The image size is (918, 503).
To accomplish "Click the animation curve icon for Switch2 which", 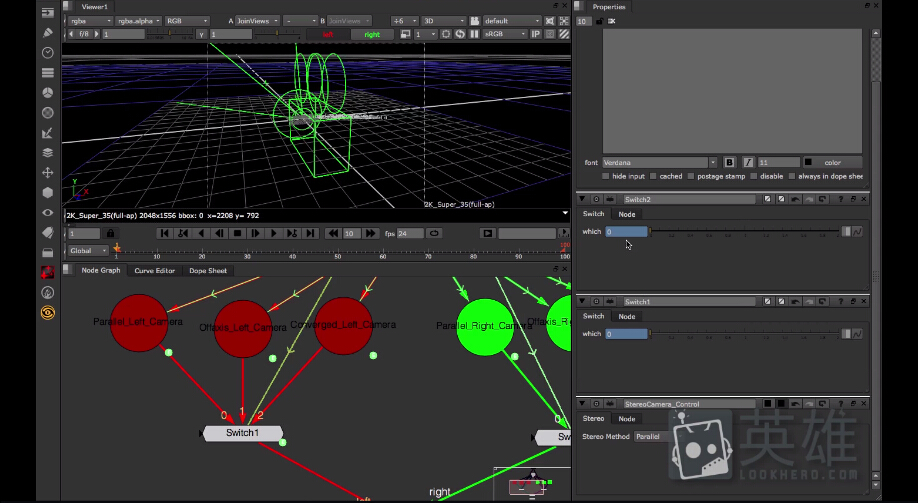I will pyautogui.click(x=858, y=232).
